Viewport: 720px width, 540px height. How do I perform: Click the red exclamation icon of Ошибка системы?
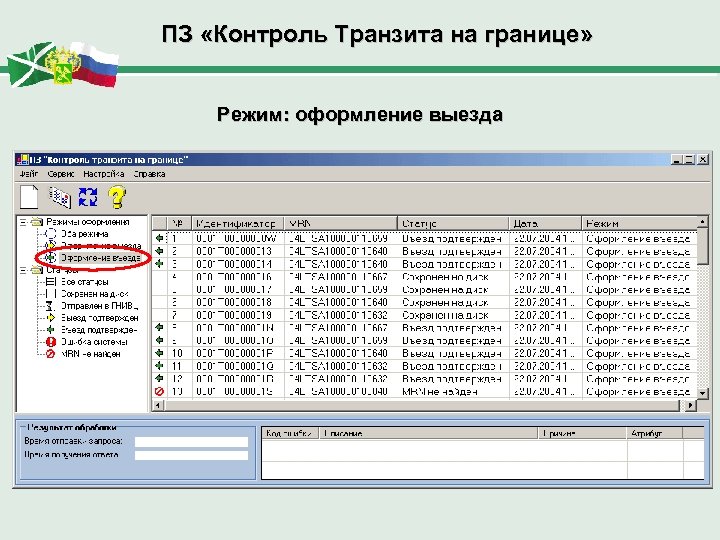[x=51, y=342]
